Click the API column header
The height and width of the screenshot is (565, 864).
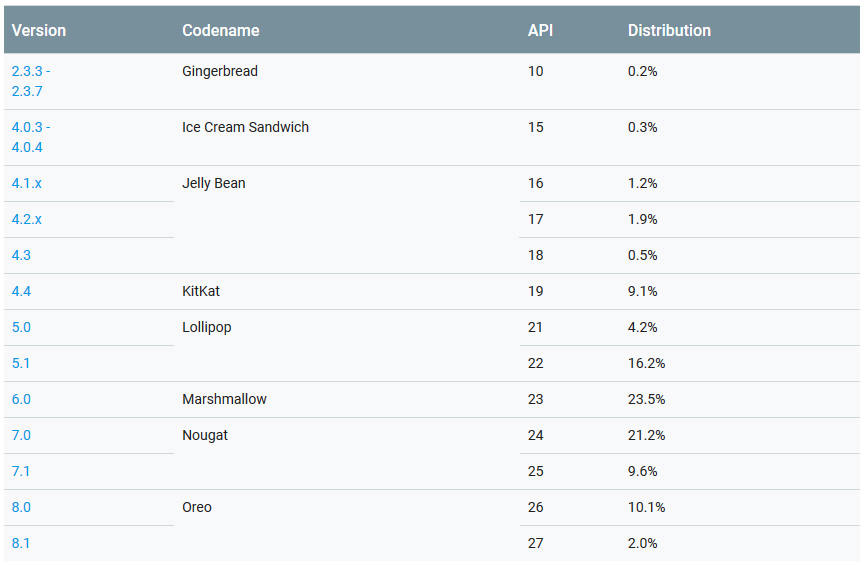pyautogui.click(x=540, y=30)
